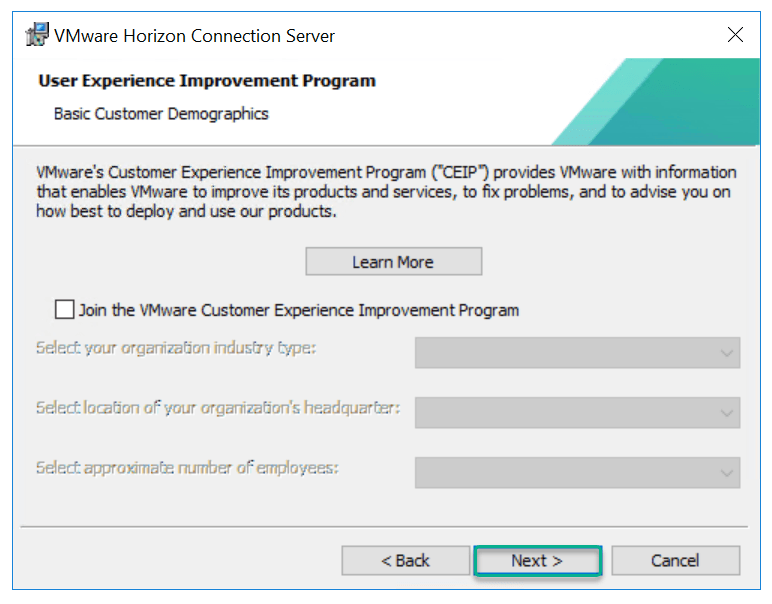Enable the Join VMware CEIP checkbox
This screenshot has width=772, height=604.
pos(66,309)
